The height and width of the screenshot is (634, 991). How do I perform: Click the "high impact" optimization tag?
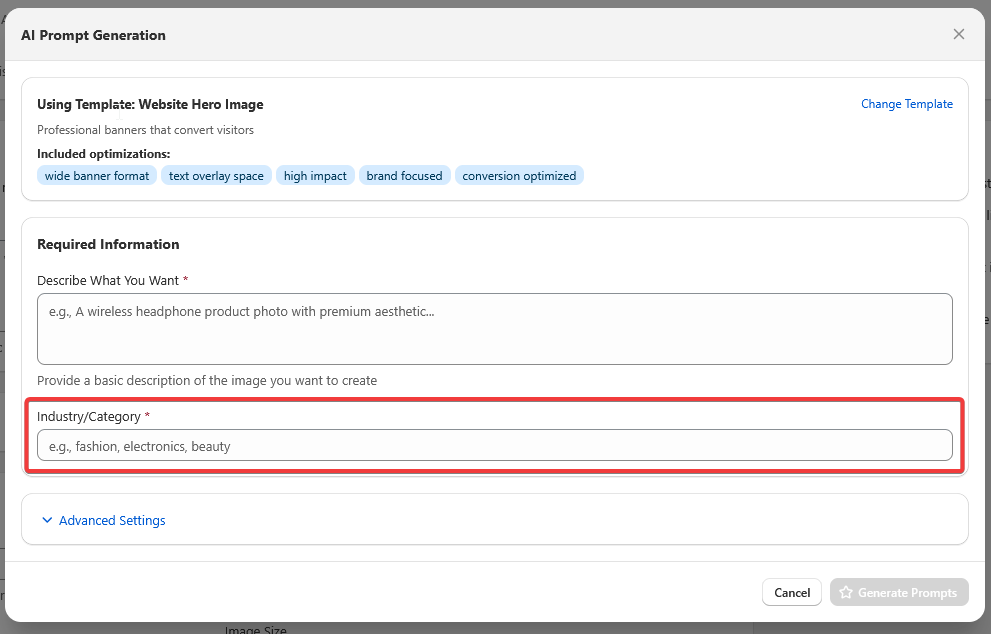pos(315,176)
